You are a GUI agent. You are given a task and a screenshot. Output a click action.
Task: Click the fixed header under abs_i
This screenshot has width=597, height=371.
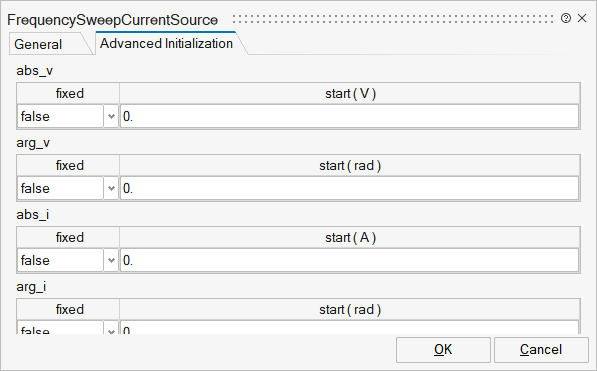click(x=69, y=237)
